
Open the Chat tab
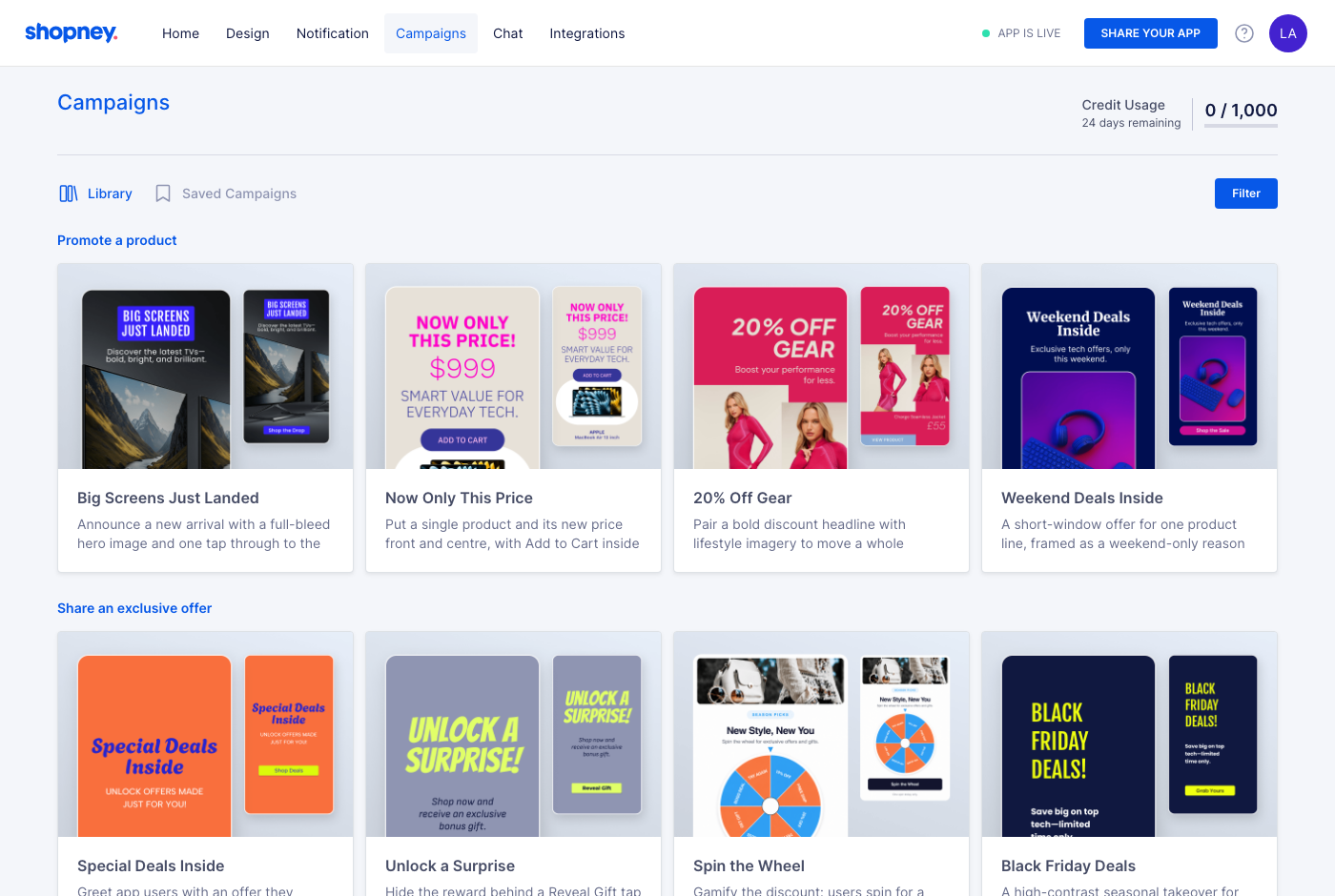508,33
